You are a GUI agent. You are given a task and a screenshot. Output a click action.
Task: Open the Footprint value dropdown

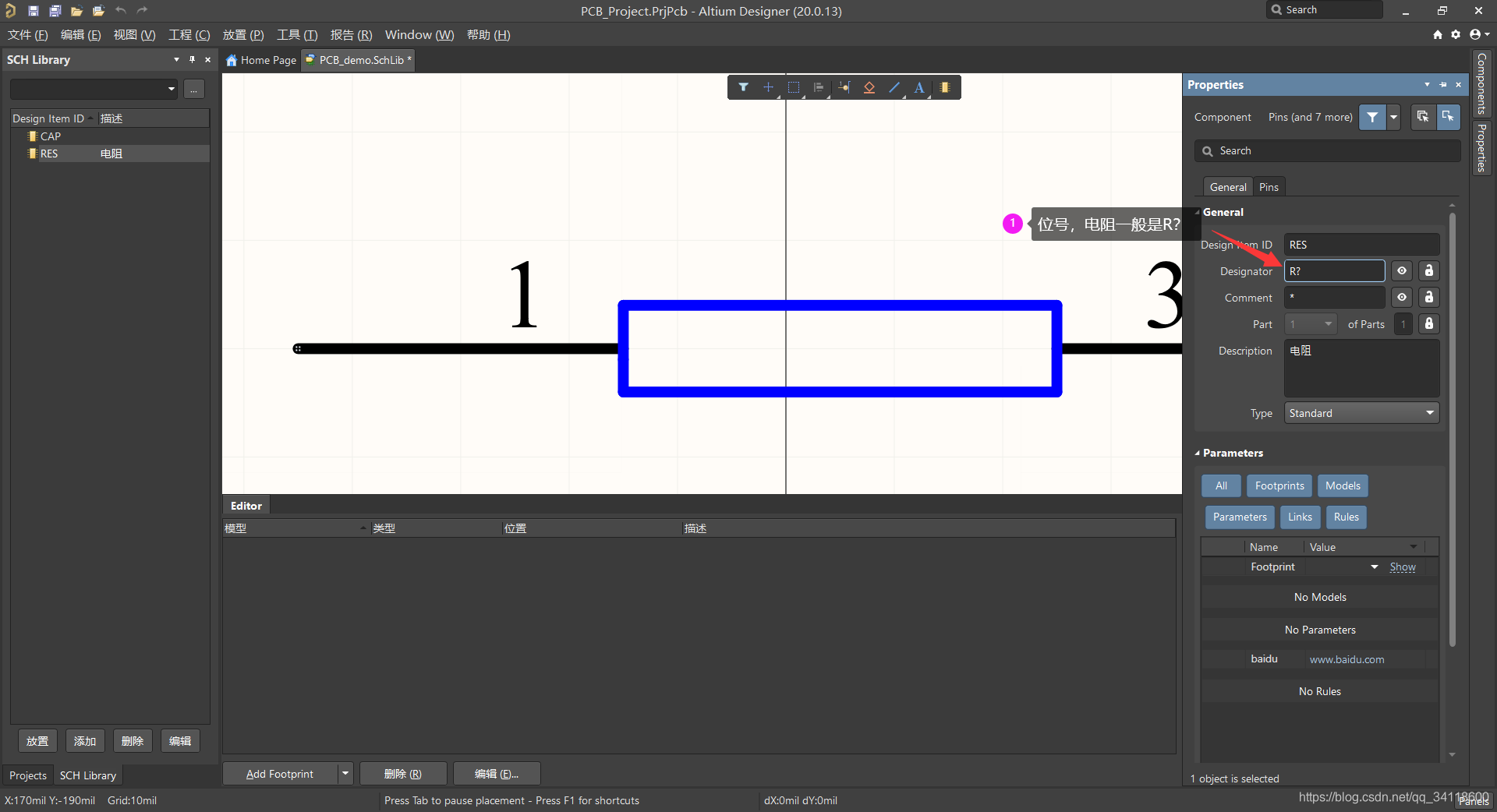tap(1375, 567)
